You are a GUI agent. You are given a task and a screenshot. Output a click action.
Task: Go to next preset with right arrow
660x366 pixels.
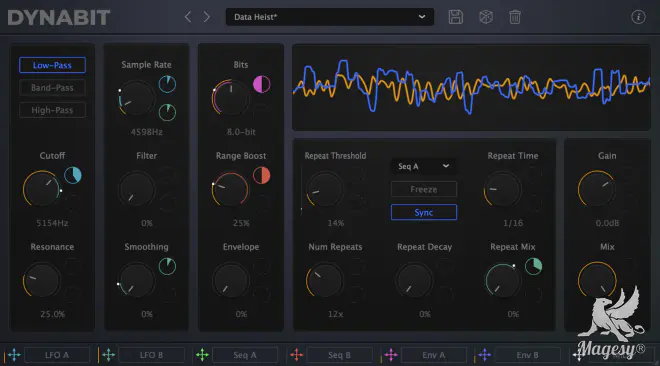[207, 17]
